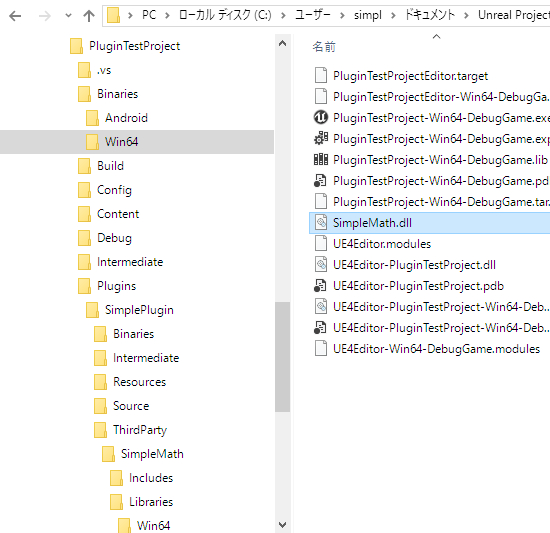Click icon of UE4Editor-PluginTestProject.pdb
550x533 pixels.
tap(321, 286)
